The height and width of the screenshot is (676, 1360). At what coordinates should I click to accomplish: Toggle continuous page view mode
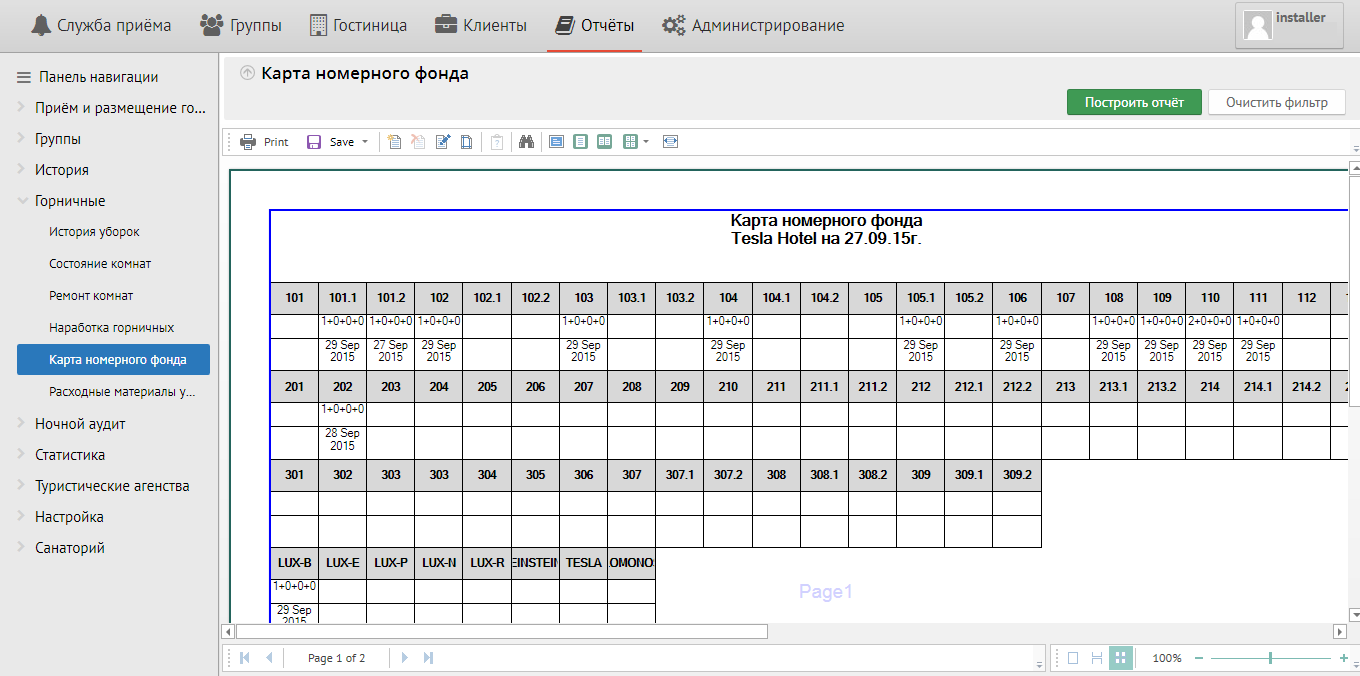(1097, 658)
